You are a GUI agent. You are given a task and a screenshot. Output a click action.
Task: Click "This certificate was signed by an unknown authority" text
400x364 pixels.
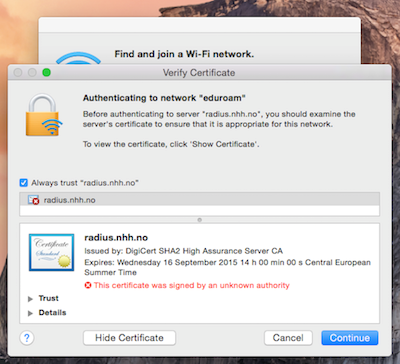pyautogui.click(x=192, y=285)
